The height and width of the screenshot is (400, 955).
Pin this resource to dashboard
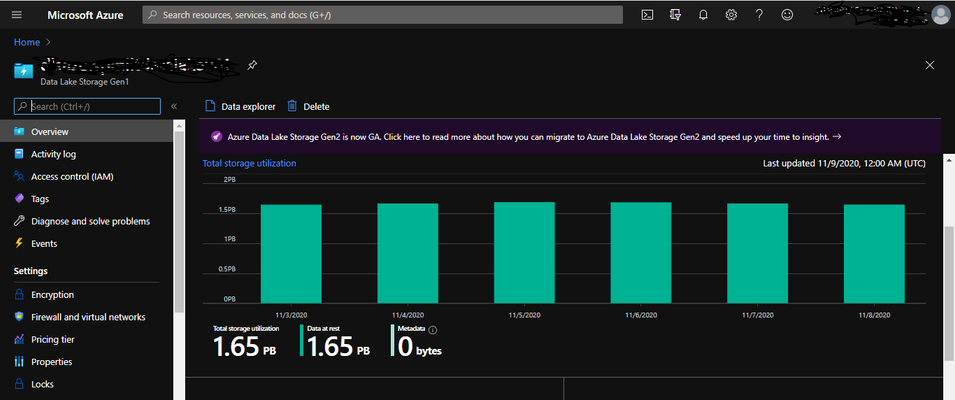252,65
